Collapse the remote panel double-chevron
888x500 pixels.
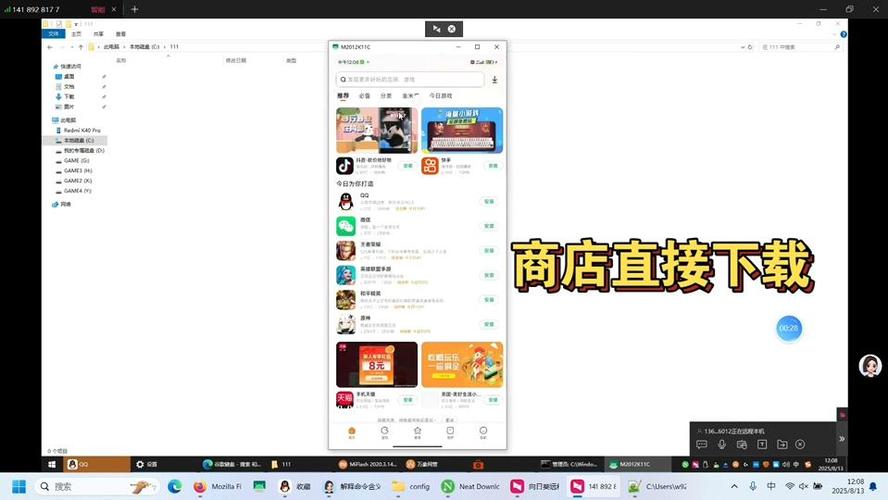click(842, 439)
